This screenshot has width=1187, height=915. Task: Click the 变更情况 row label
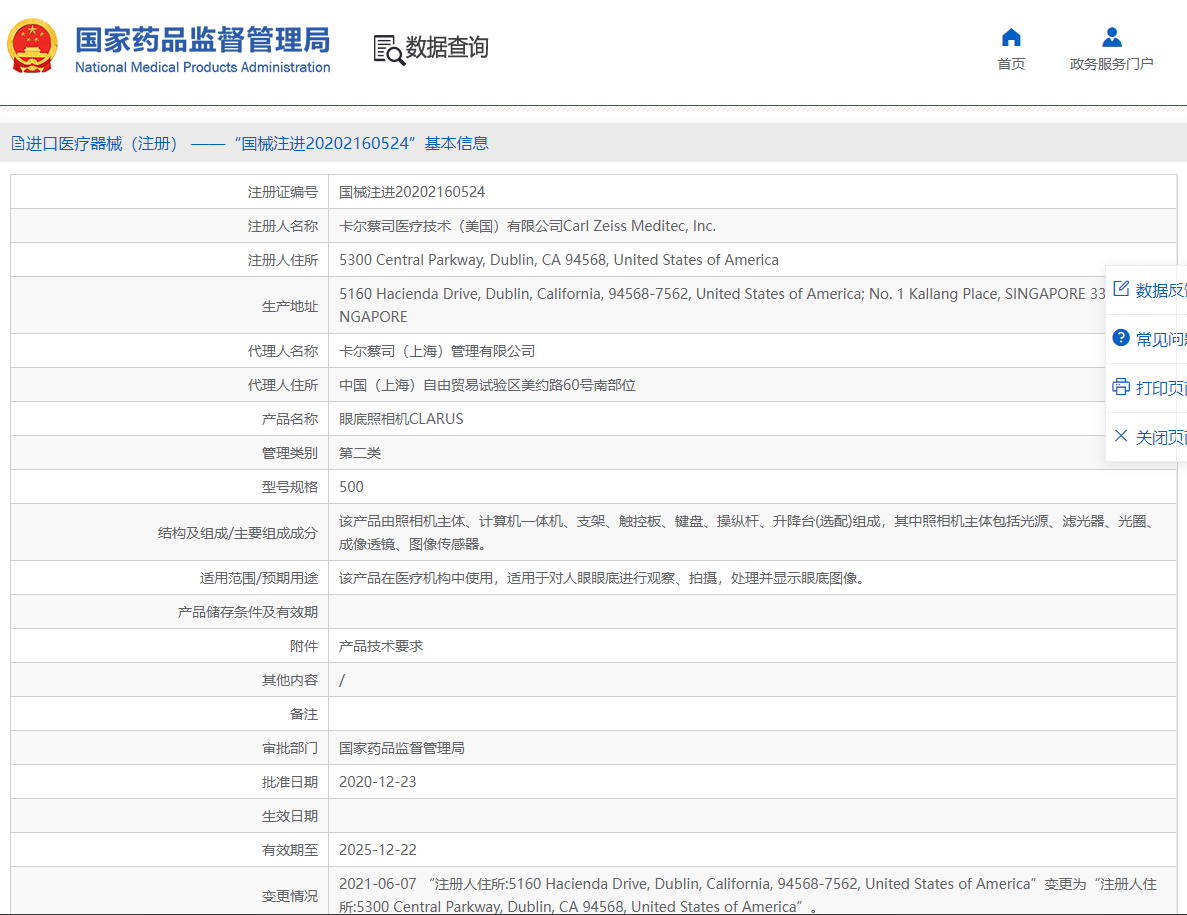pos(290,896)
